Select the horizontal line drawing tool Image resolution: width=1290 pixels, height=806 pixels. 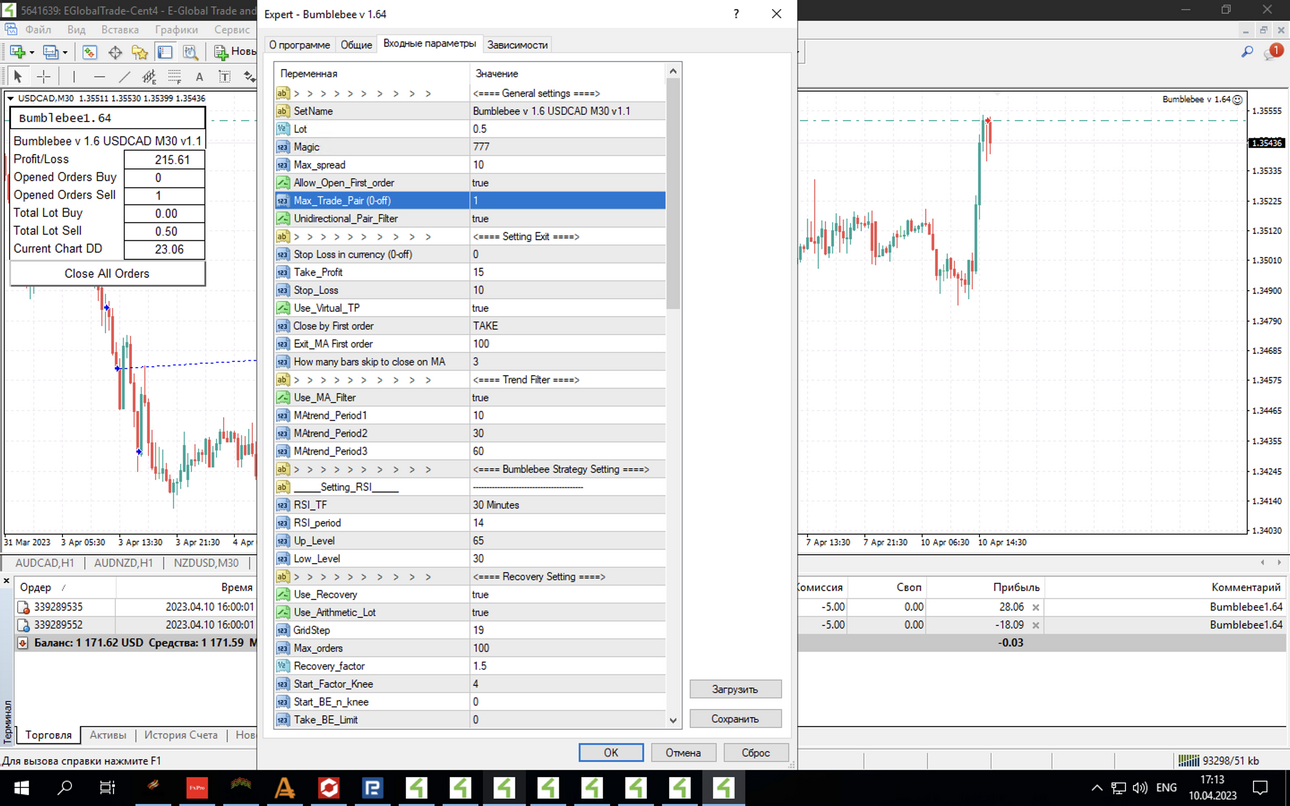(99, 77)
